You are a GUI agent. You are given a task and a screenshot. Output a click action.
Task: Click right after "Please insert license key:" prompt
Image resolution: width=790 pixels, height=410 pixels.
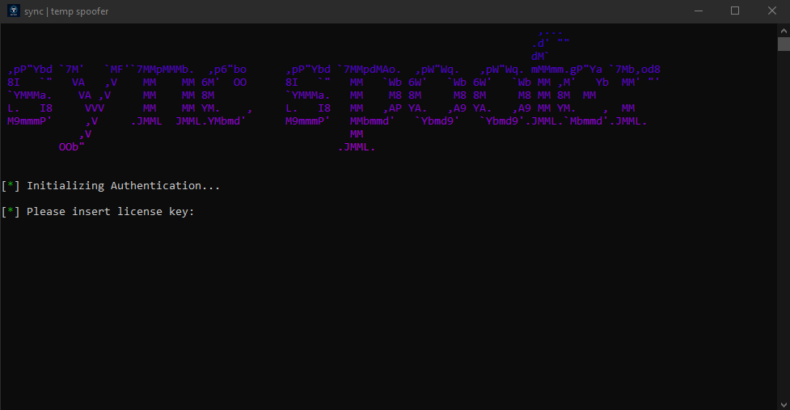(202, 212)
